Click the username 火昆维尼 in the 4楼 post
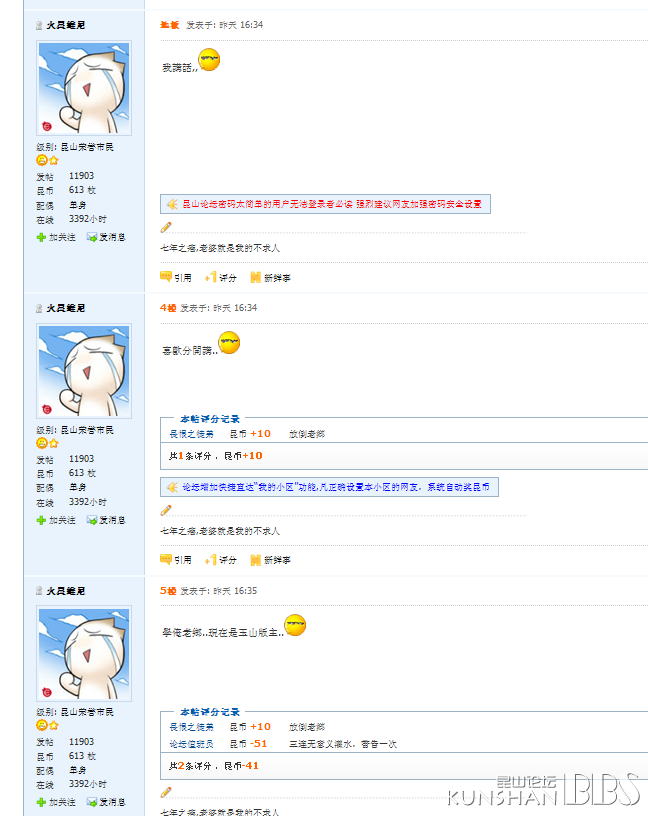Image resolution: width=648 pixels, height=816 pixels. [x=66, y=308]
